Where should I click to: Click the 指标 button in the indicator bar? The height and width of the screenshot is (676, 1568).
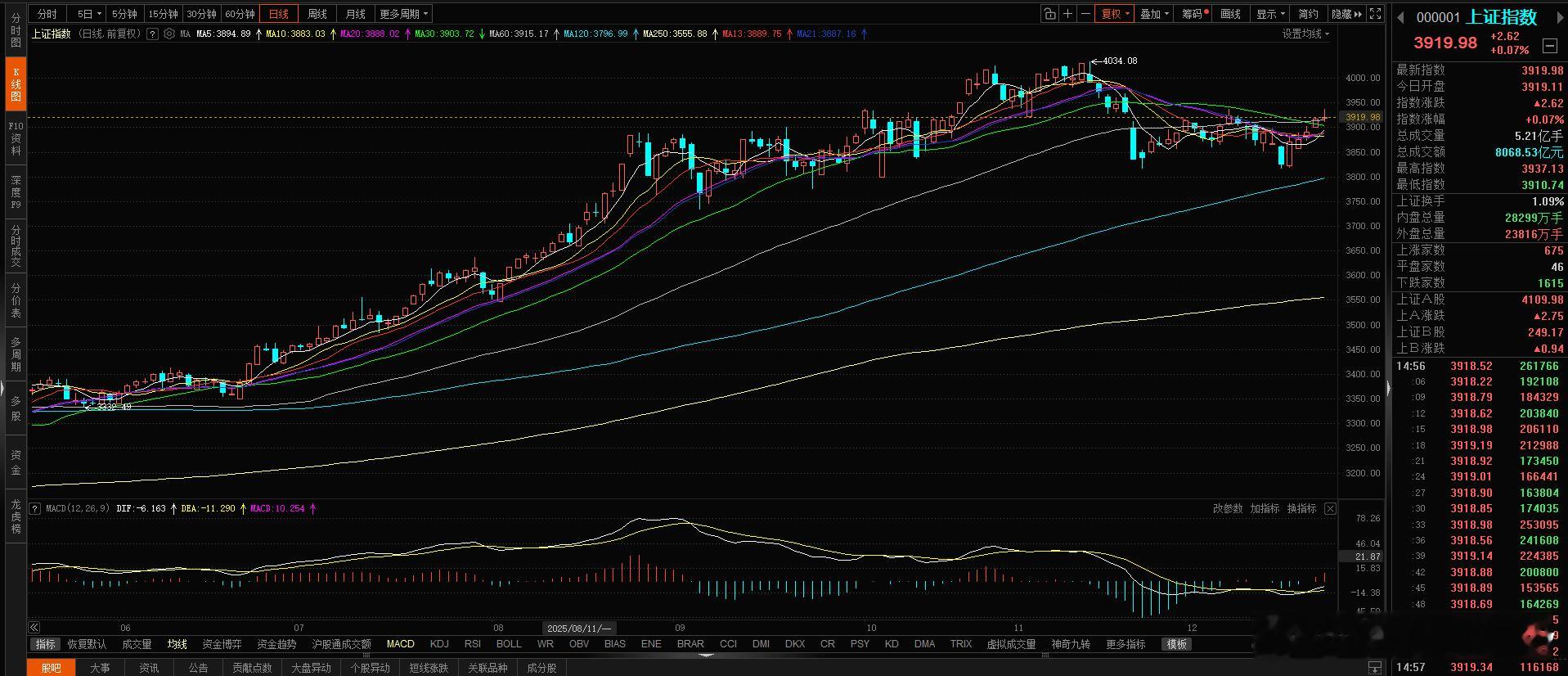tap(46, 644)
